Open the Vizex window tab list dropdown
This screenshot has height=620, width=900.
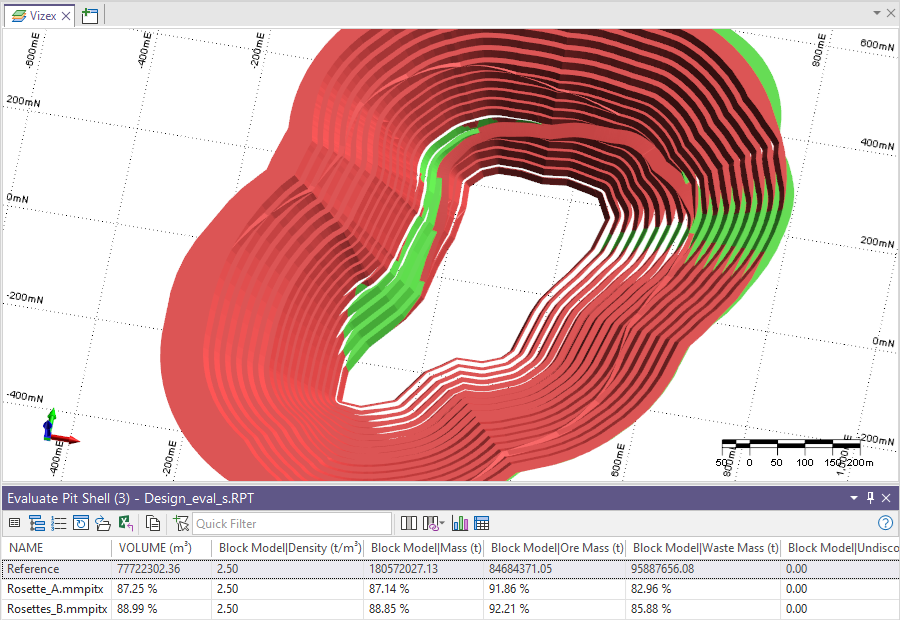point(876,14)
